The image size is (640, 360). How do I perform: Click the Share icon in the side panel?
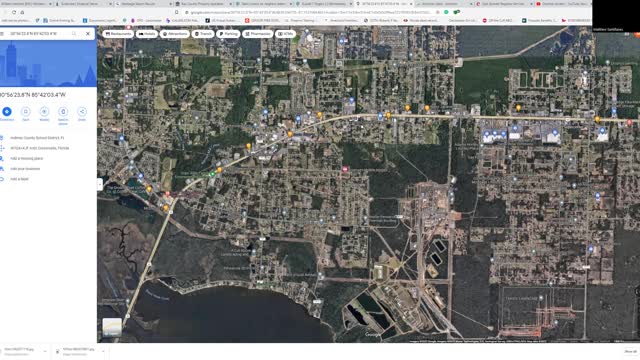[x=82, y=111]
